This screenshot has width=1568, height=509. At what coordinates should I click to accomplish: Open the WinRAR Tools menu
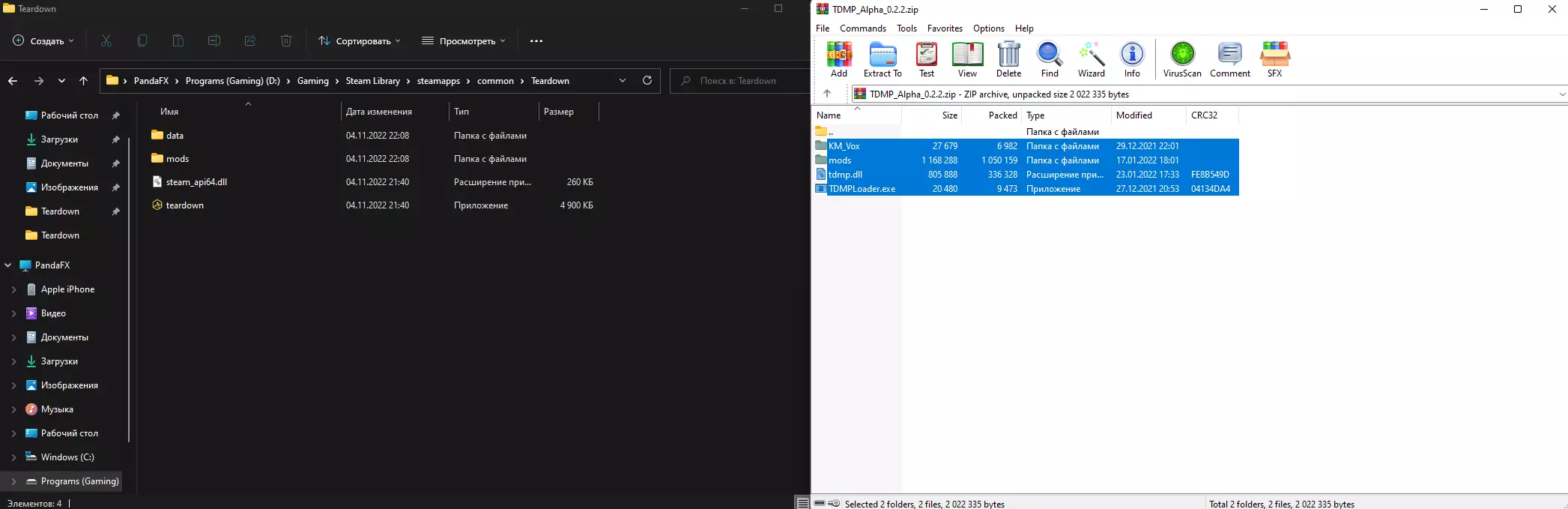click(906, 28)
